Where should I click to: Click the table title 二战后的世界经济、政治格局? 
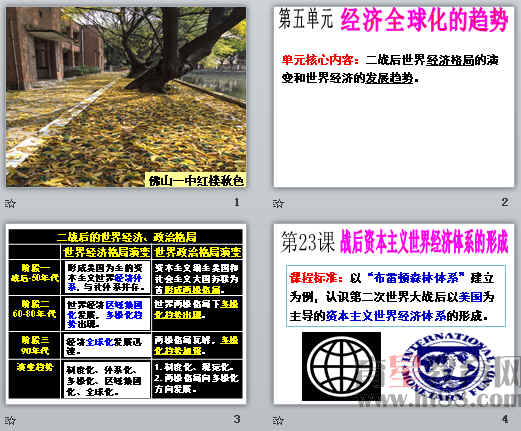126,237
